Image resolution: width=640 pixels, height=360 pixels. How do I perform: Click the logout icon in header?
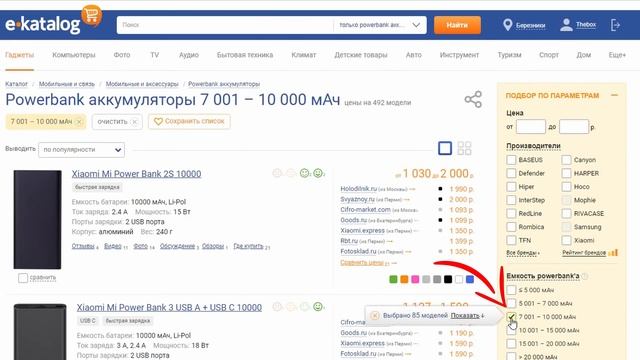[x=615, y=25]
